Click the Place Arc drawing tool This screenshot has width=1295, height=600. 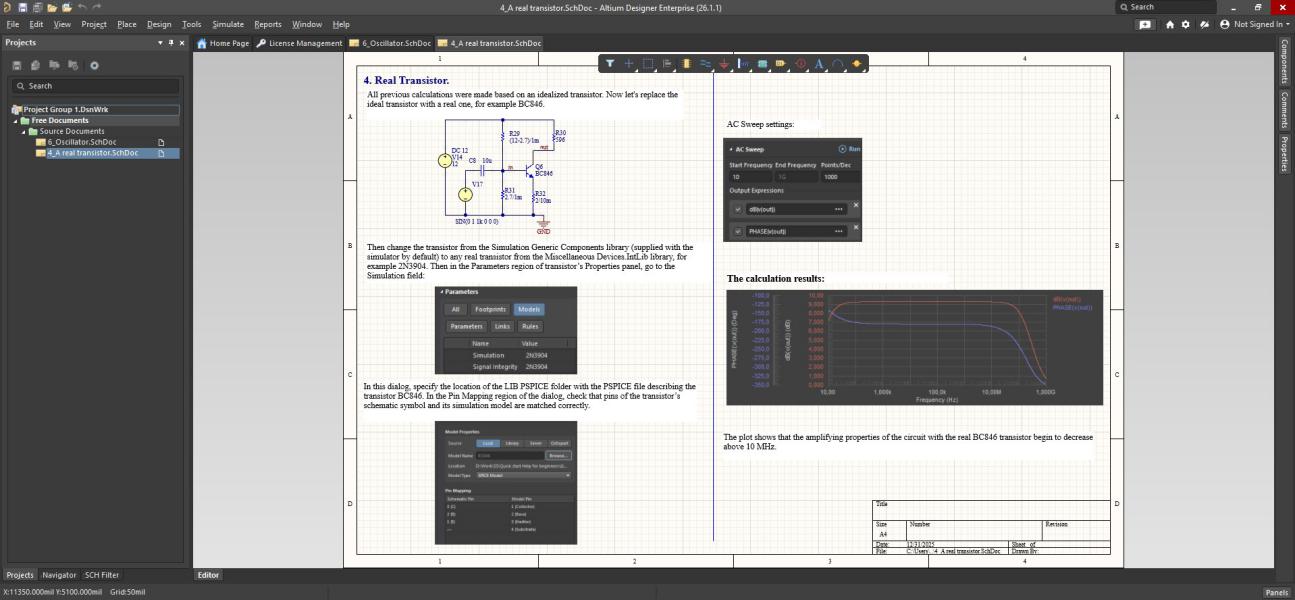tap(838, 64)
